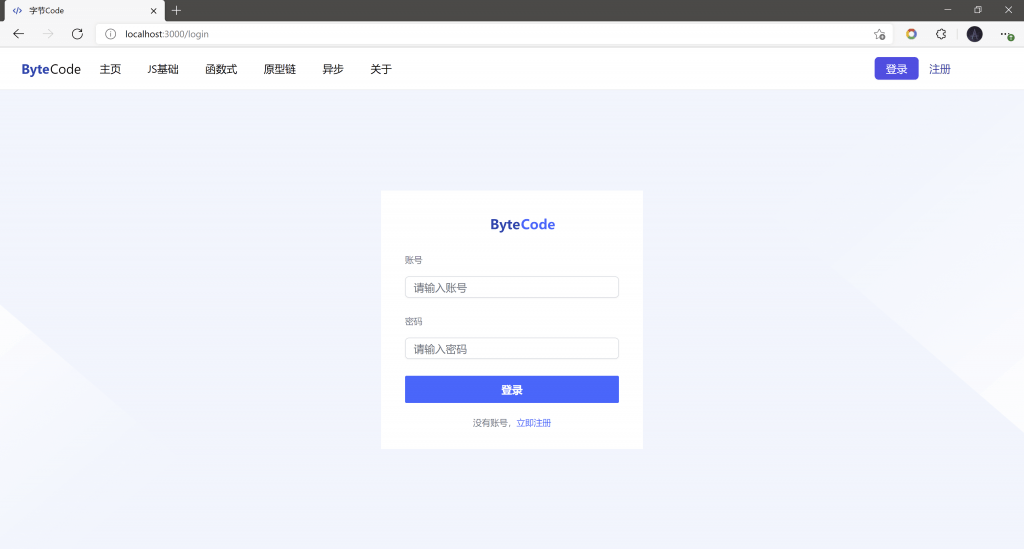Click the 密码 field label
The width and height of the screenshot is (1024, 549).
(x=413, y=321)
